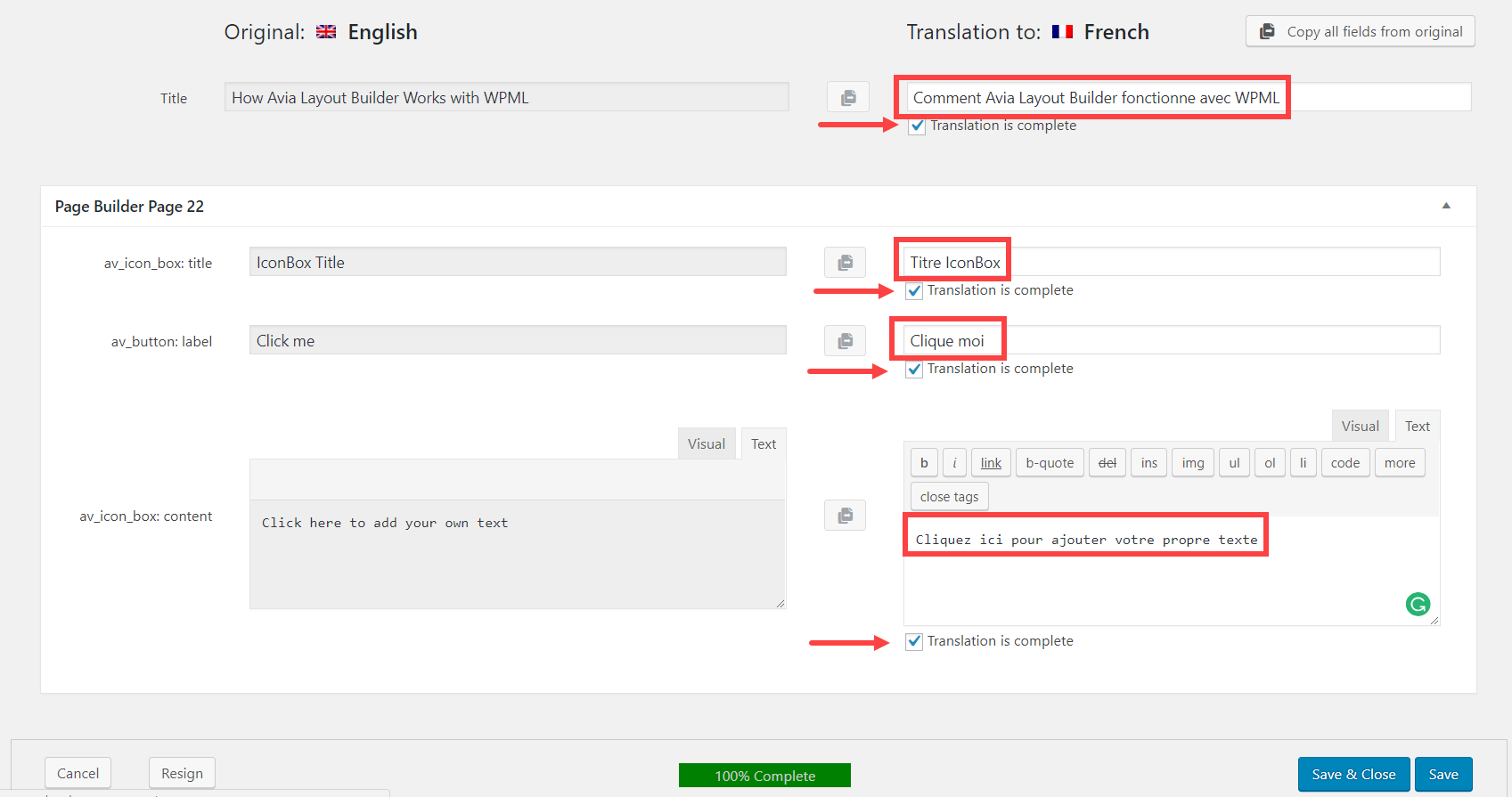The image size is (1512, 797).
Task: Toggle Translation is complete for content editor
Action: click(913, 641)
